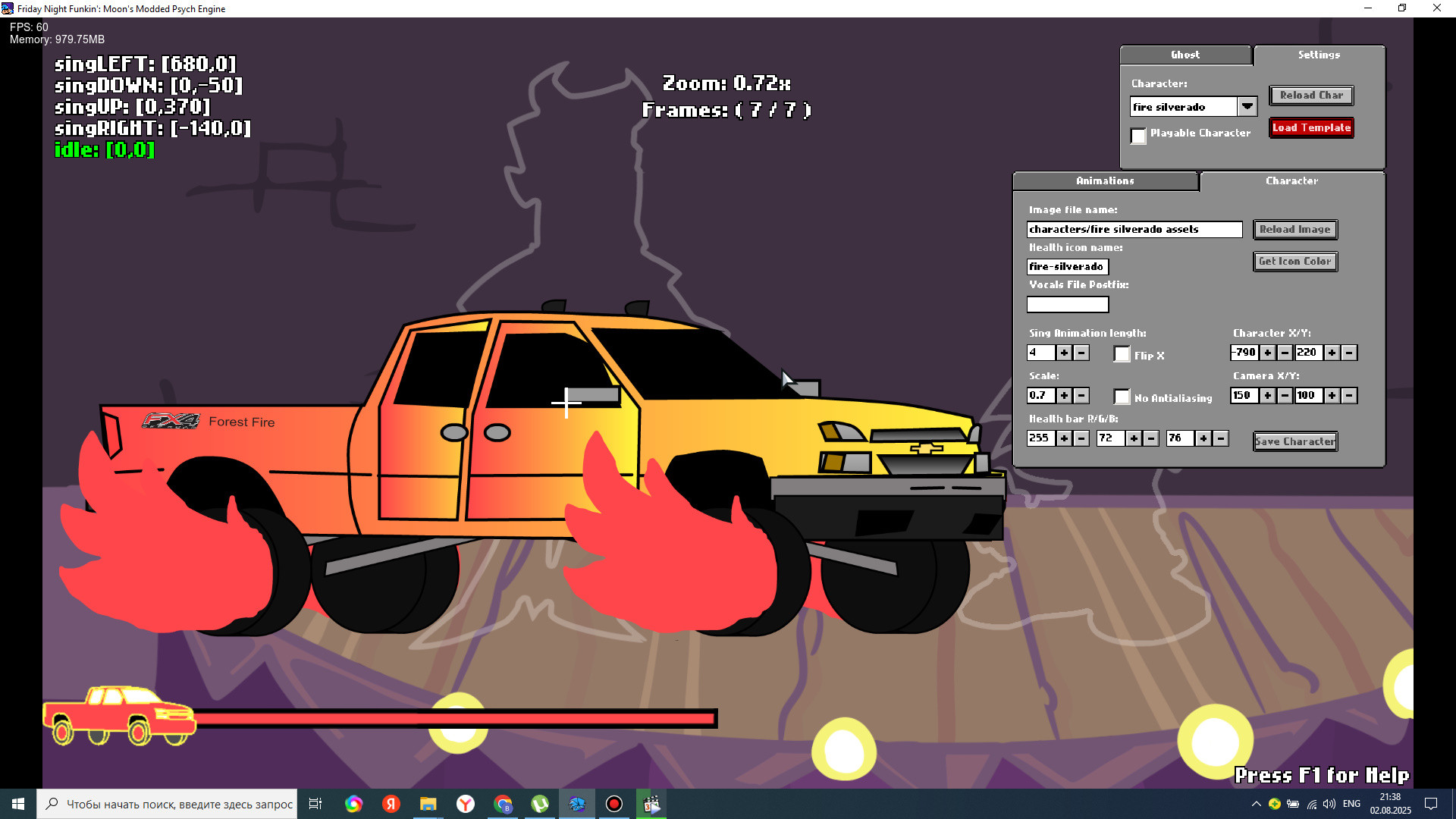Enable the No Antialiasing checkbox

(x=1122, y=397)
